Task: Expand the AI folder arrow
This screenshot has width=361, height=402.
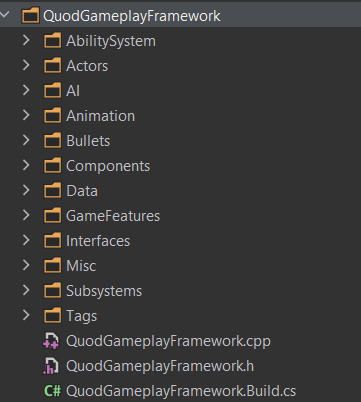Action: pos(26,90)
